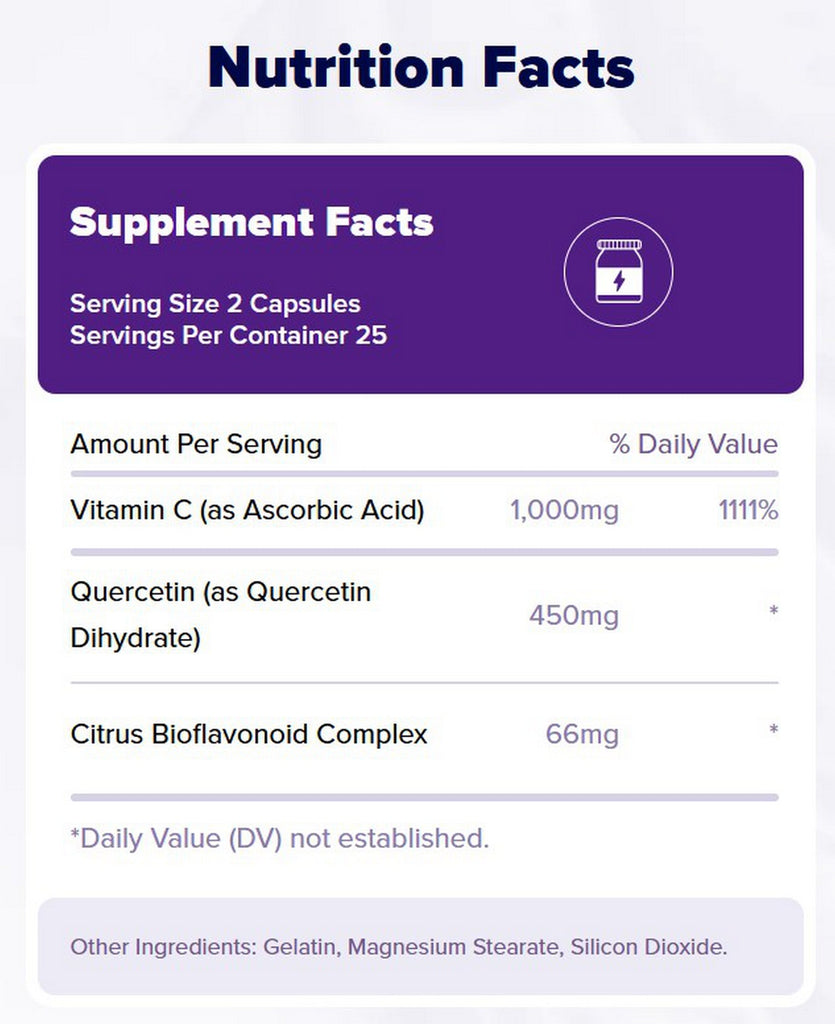The image size is (835, 1024).
Task: Click the asterisk in the Citrus Bioflavonoid row
Action: 773,730
